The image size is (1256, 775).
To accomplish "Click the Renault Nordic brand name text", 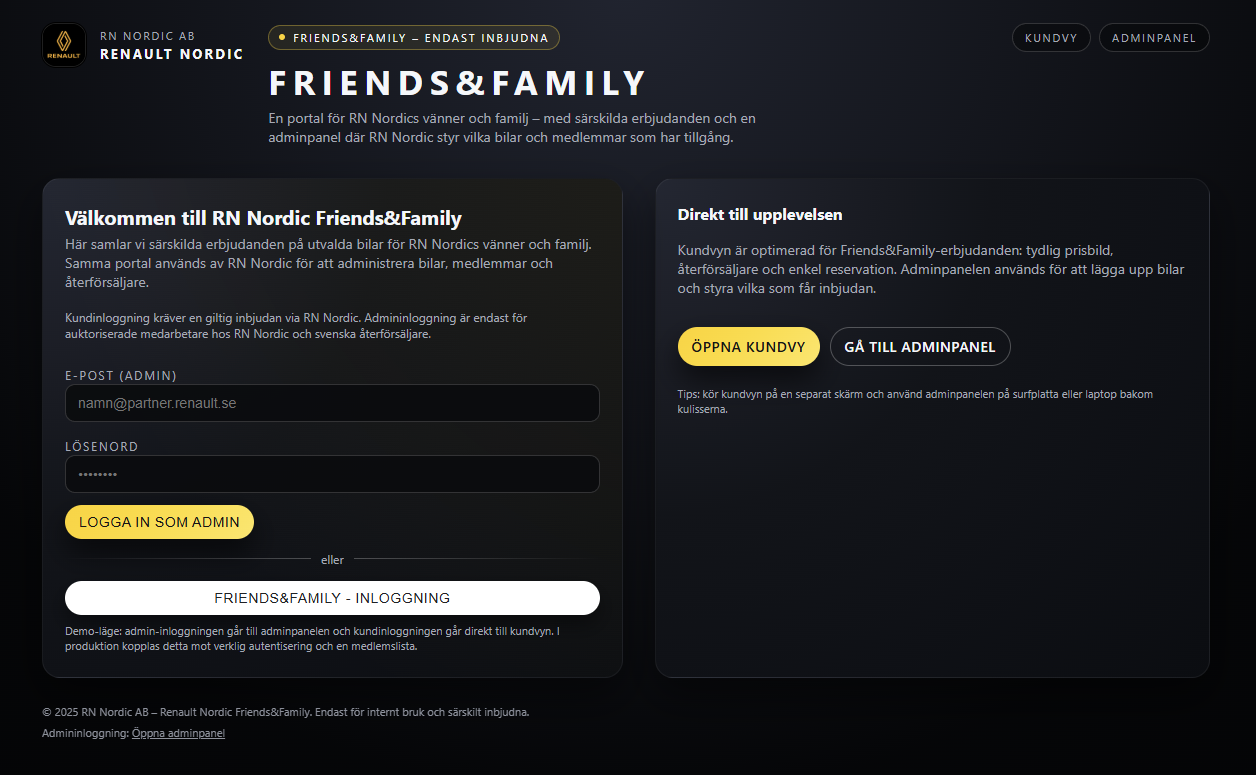I will [171, 54].
